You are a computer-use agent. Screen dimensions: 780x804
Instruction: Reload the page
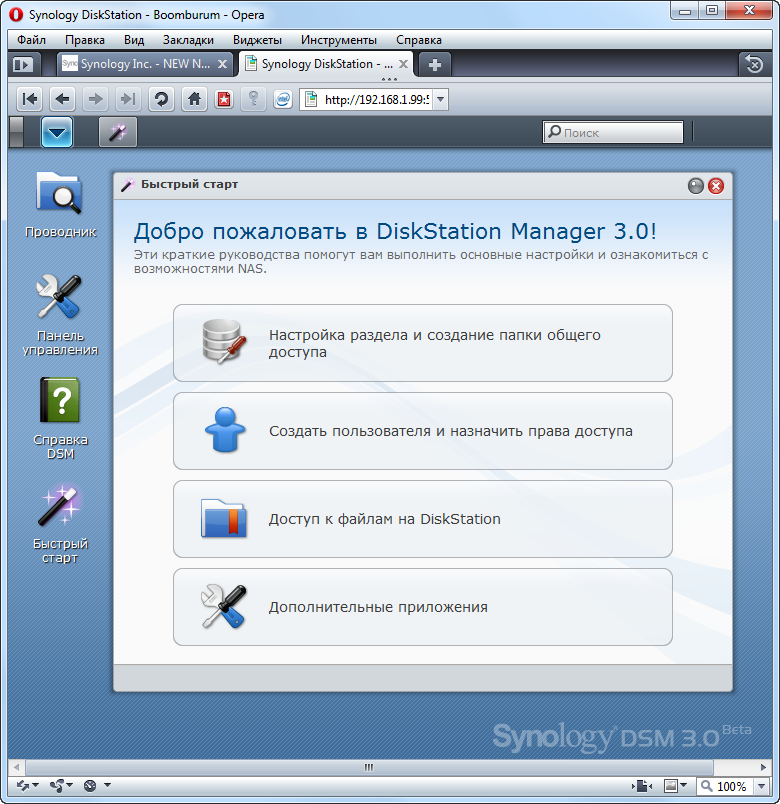pyautogui.click(x=161, y=99)
